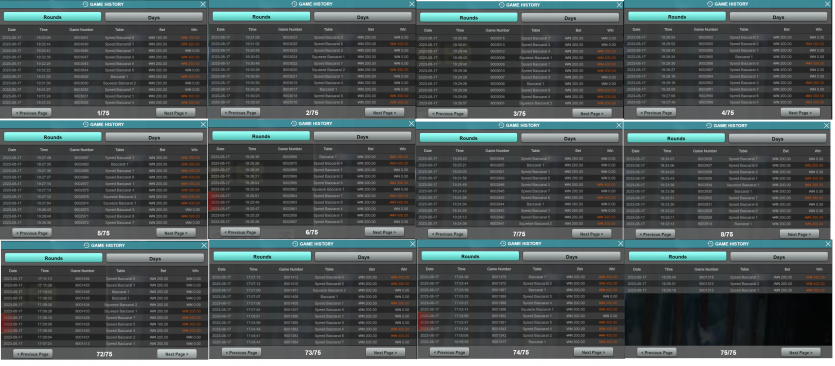Go to Next Page from page 1/75

(176, 113)
